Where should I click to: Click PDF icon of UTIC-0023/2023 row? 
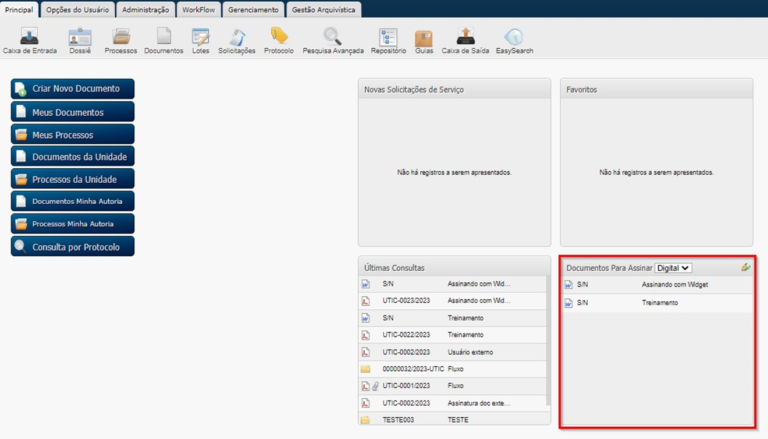[x=365, y=301]
